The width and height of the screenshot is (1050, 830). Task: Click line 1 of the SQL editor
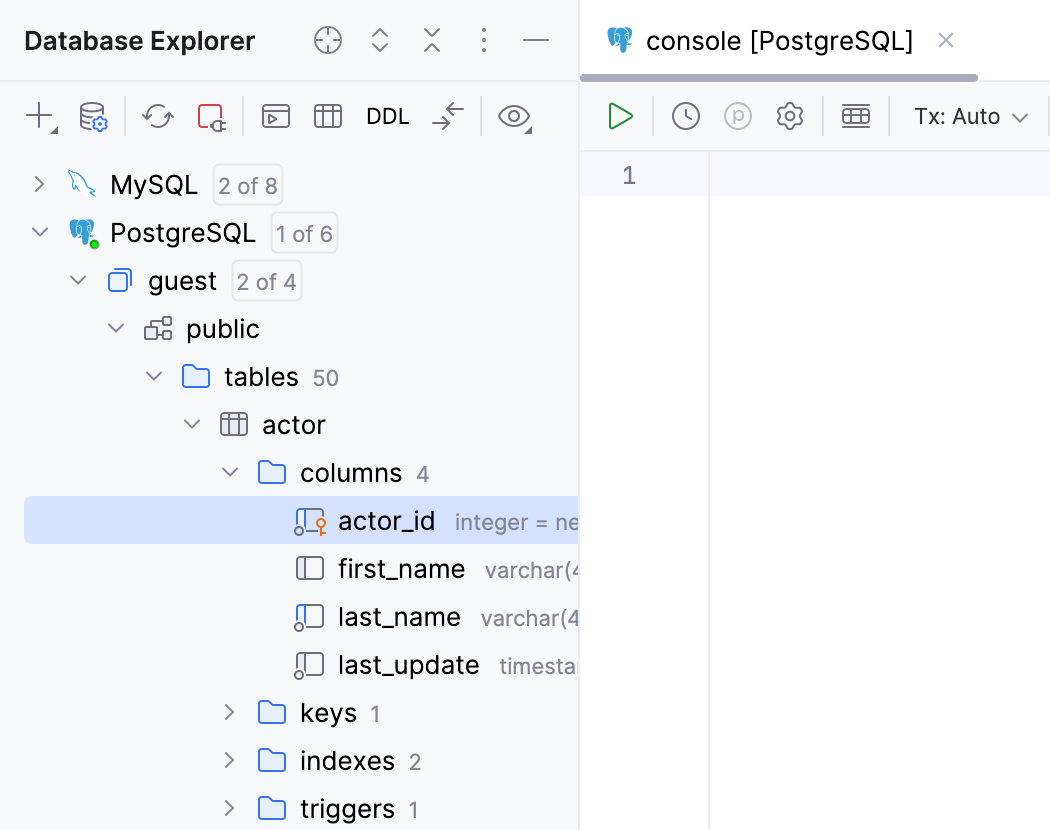tap(800, 174)
